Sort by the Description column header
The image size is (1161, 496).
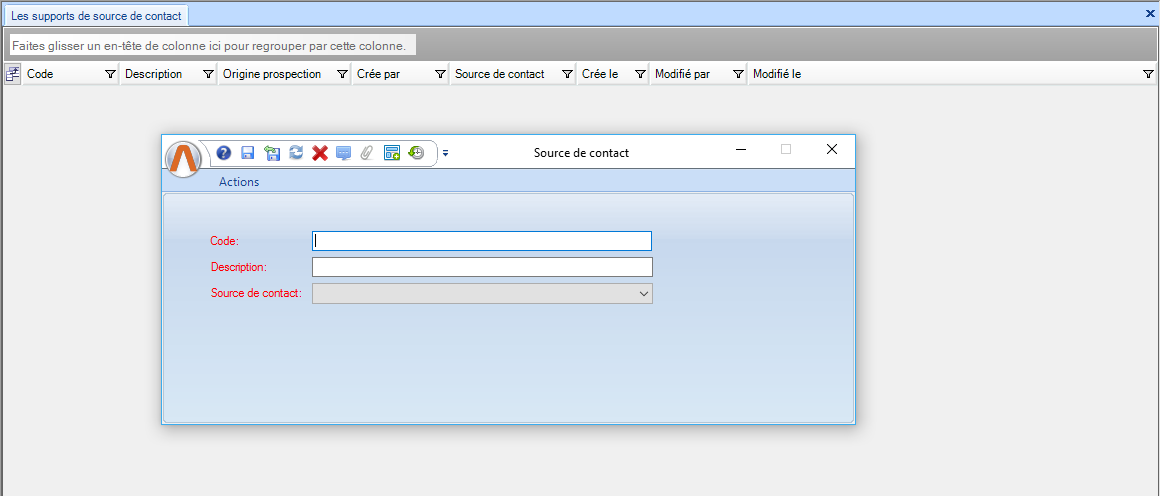point(154,74)
